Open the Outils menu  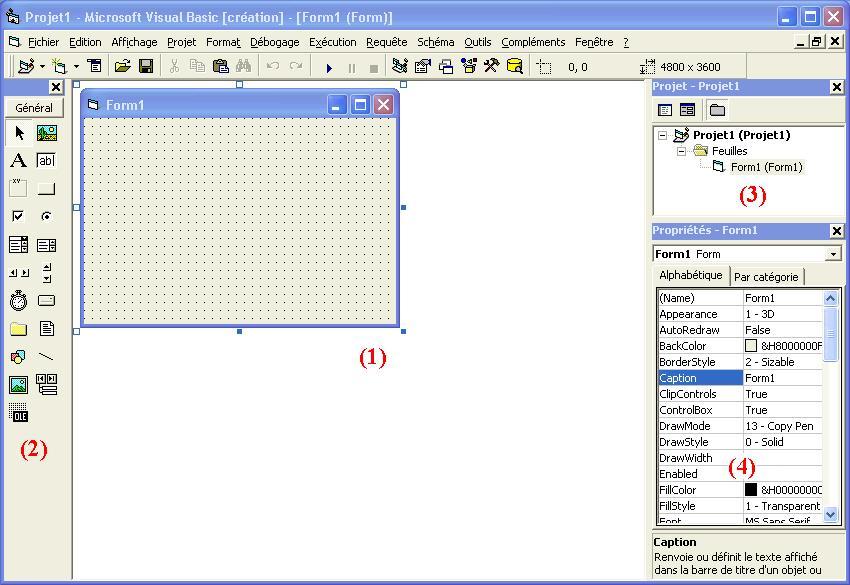pyautogui.click(x=478, y=42)
